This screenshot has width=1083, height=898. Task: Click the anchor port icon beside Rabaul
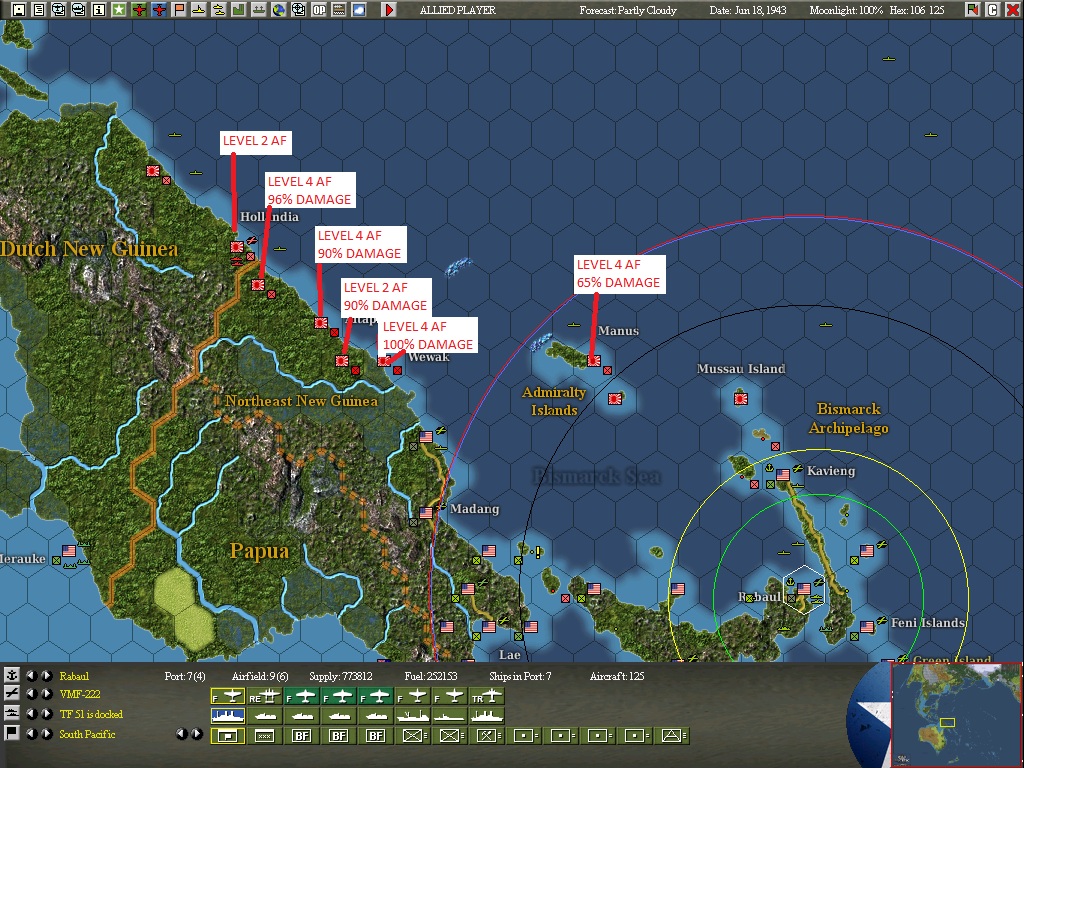[x=12, y=675]
